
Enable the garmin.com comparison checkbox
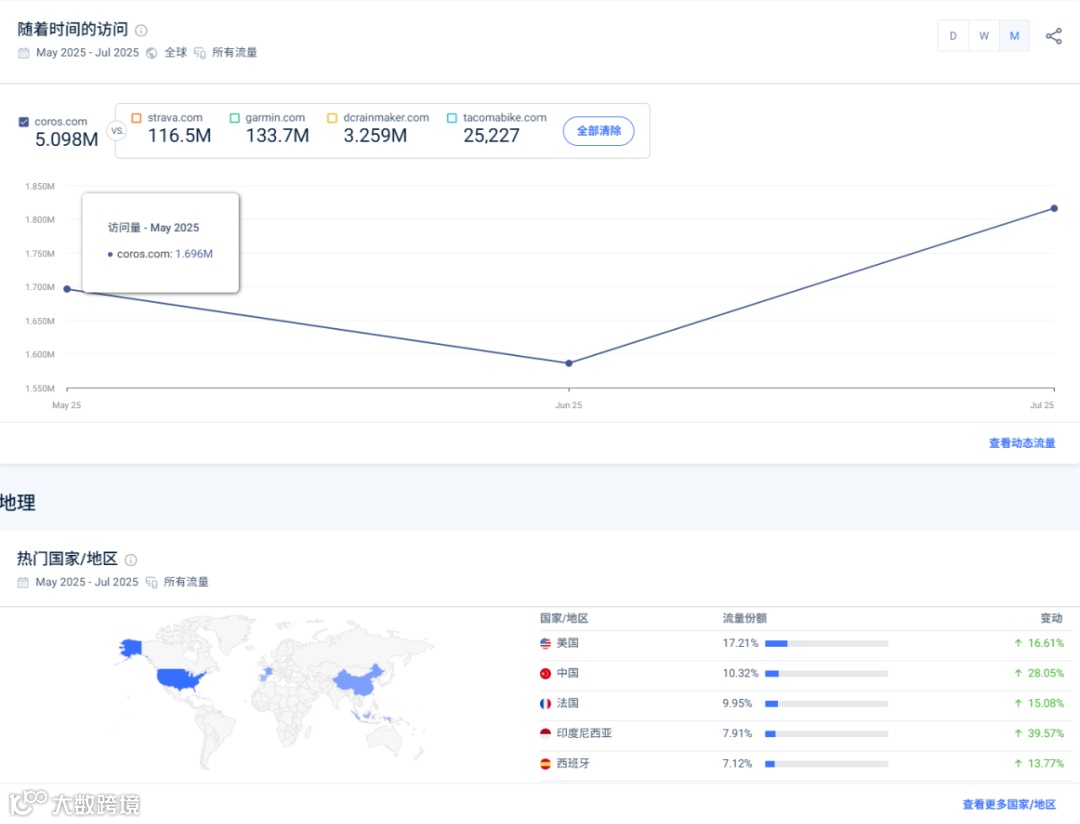pyautogui.click(x=235, y=118)
